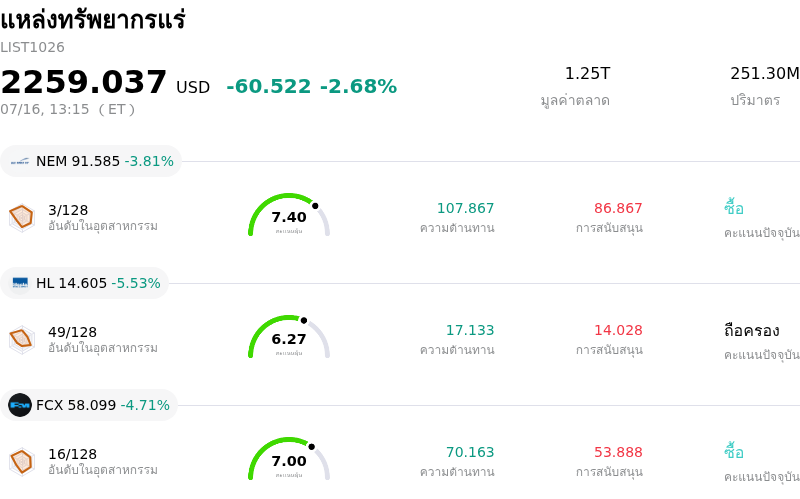
Task: Select HL industry ranking 49/128
Action: point(72,332)
